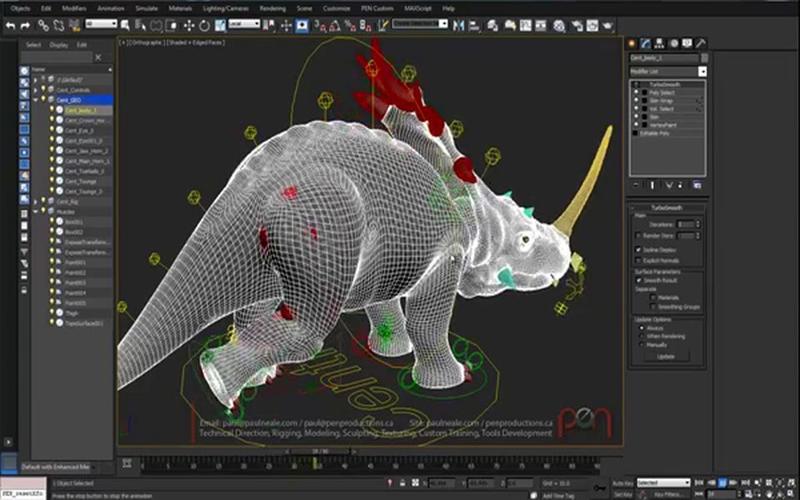Select the When Rendering radio option
Image resolution: width=800 pixels, height=500 pixels.
(642, 336)
